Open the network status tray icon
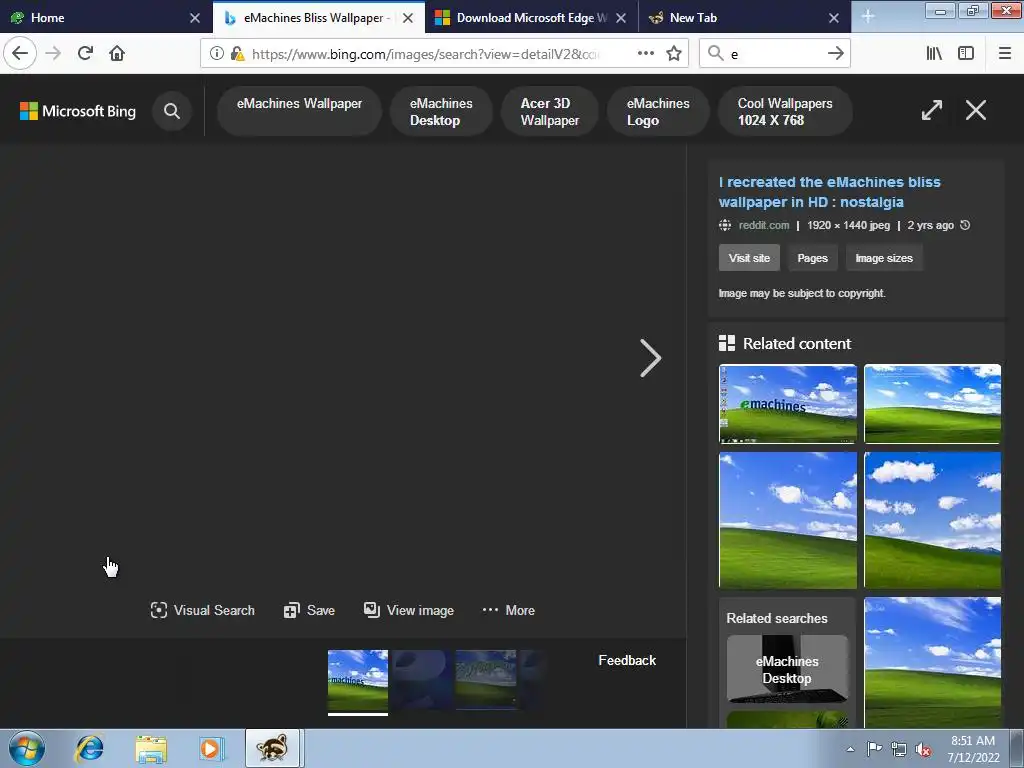This screenshot has width=1024, height=768. point(899,749)
